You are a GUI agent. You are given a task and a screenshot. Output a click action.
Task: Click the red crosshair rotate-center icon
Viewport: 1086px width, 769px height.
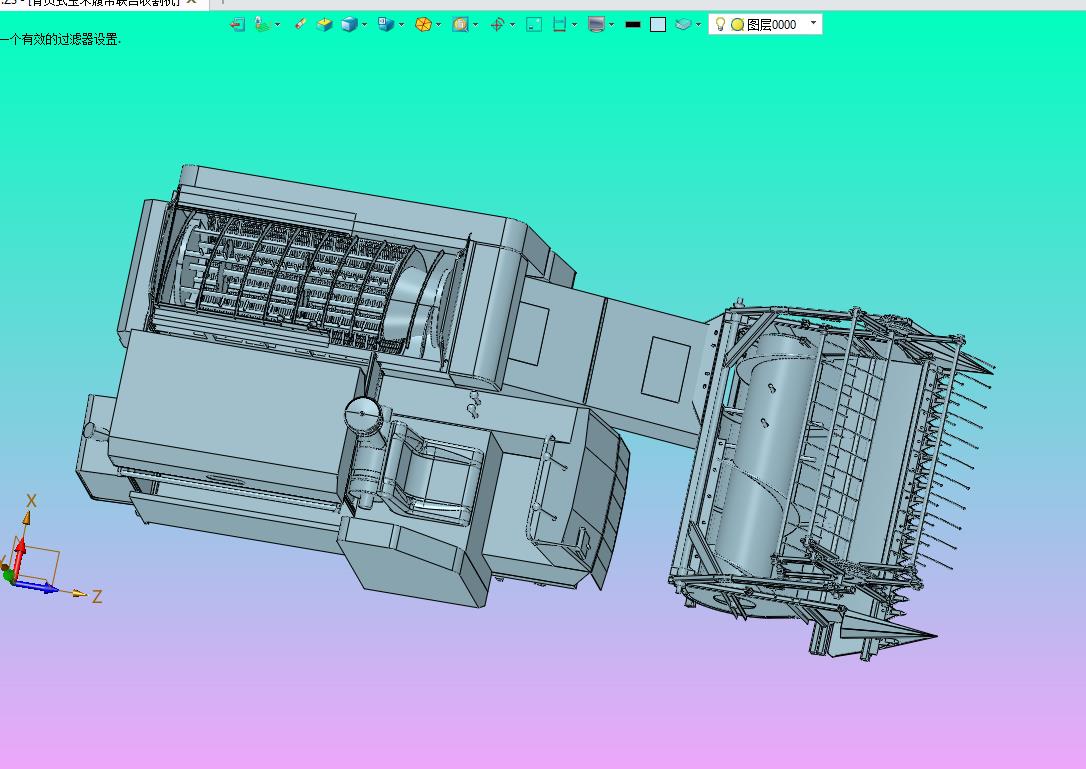(x=497, y=25)
